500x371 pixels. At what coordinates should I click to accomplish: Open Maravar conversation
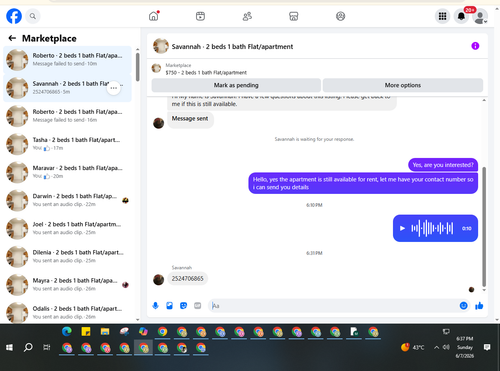click(x=67, y=172)
